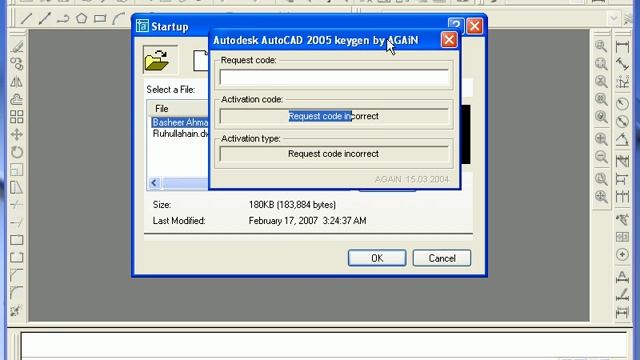This screenshot has height=360, width=640.
Task: Click the Activation type field
Action: [334, 154]
